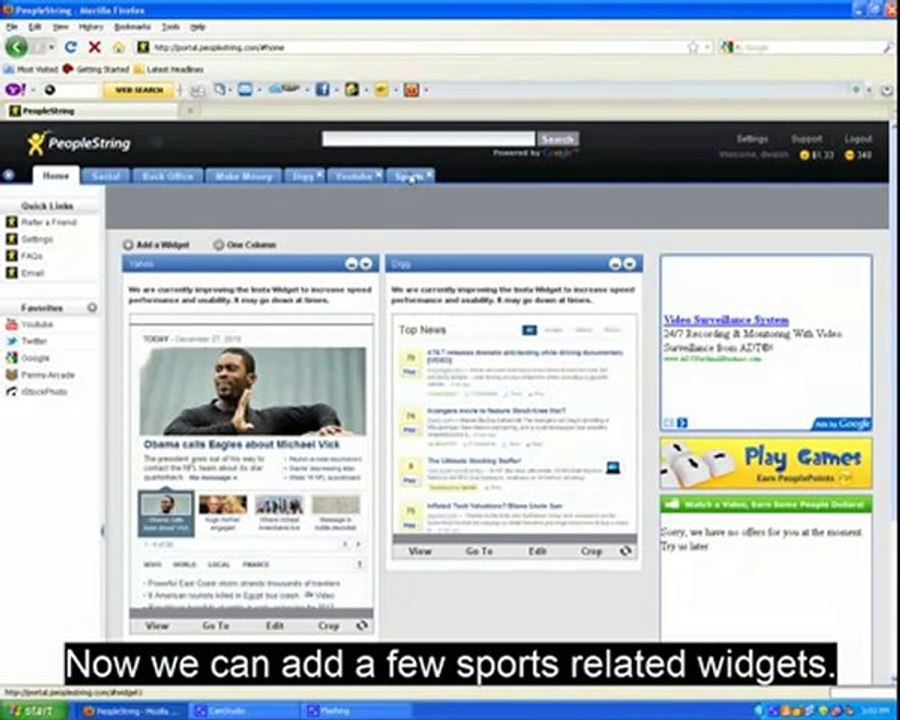This screenshot has height=720, width=900.
Task: Click View in the Yahoo widget footer
Action: [x=157, y=625]
